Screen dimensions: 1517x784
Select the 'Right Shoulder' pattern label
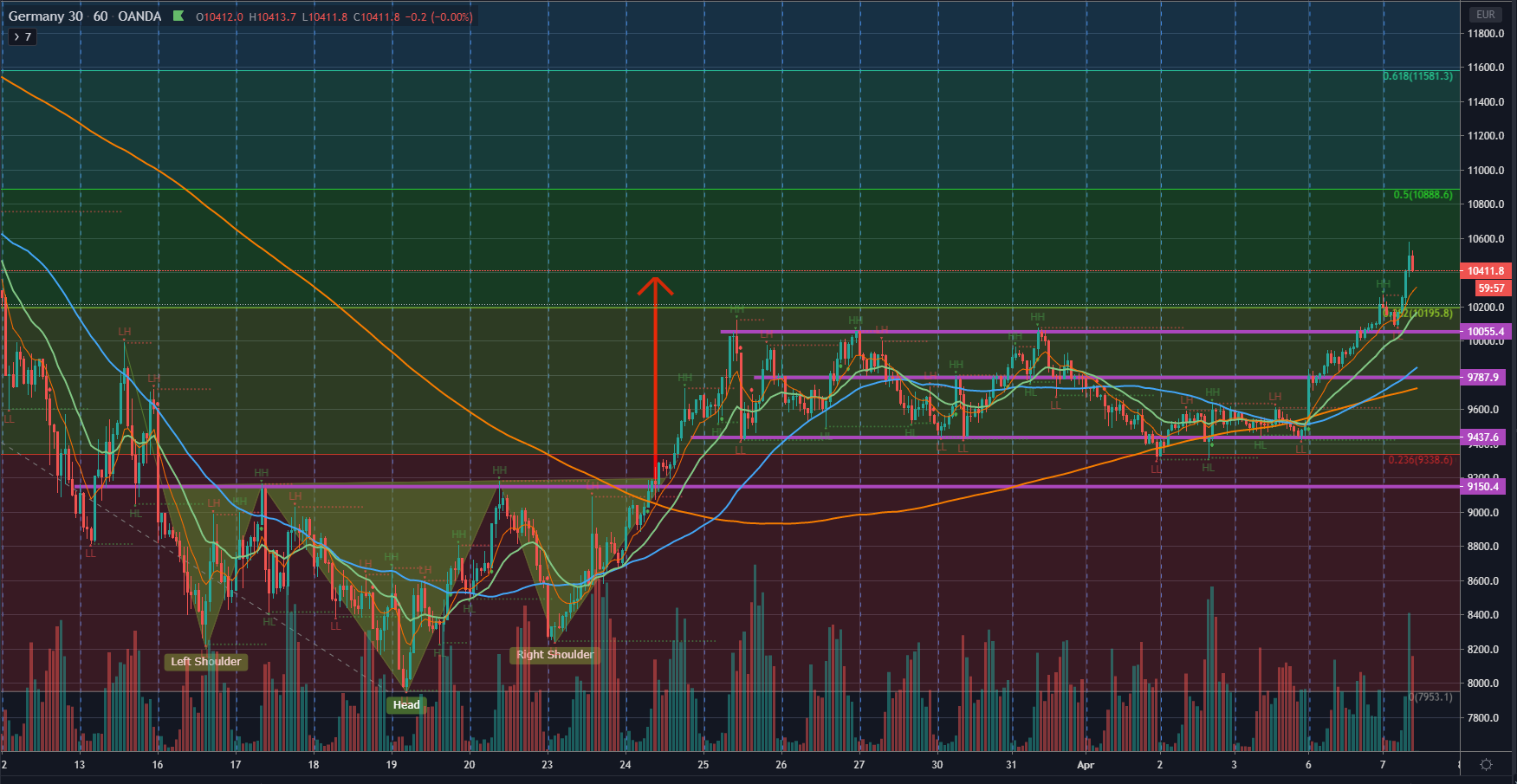click(x=554, y=655)
